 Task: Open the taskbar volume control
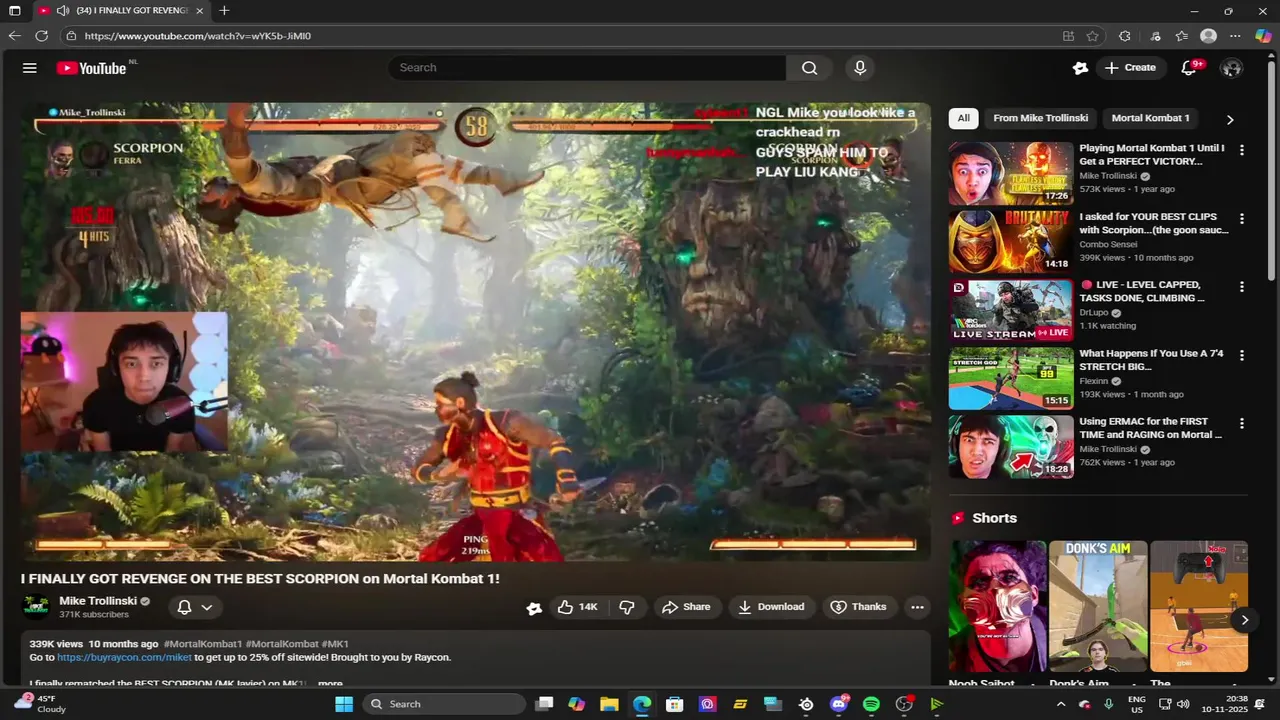[1183, 704]
